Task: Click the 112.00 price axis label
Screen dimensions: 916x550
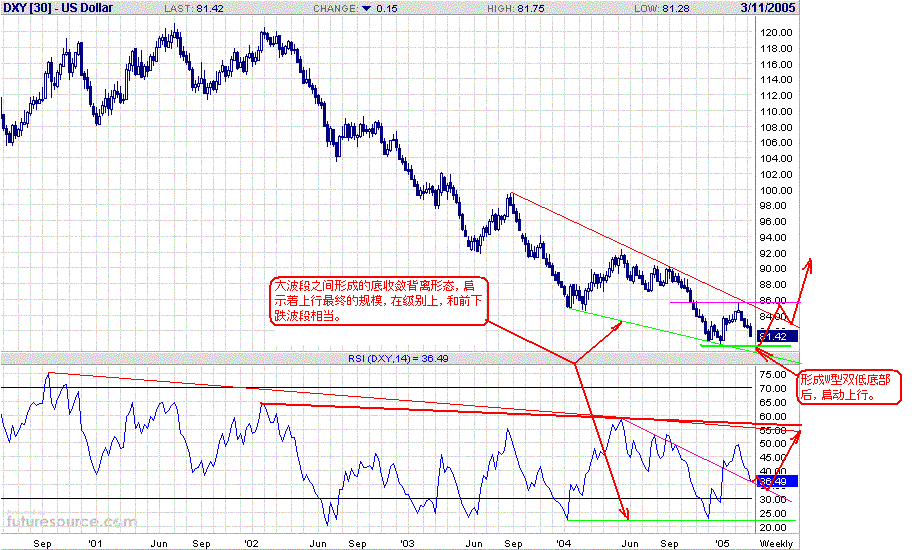Action: click(776, 95)
